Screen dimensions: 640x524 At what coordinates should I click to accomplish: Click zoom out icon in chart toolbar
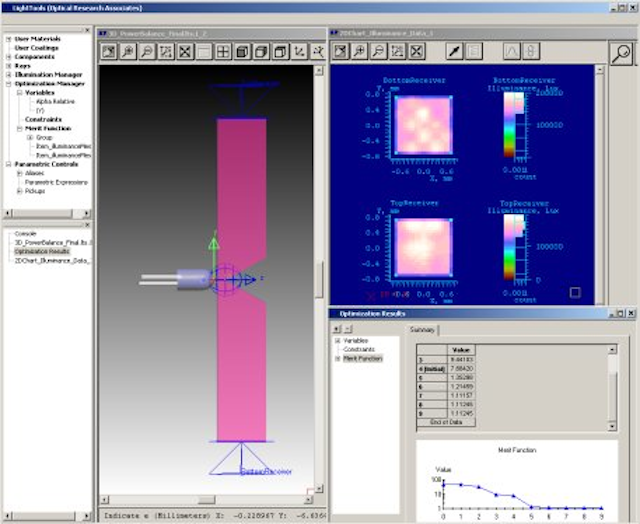click(x=378, y=51)
